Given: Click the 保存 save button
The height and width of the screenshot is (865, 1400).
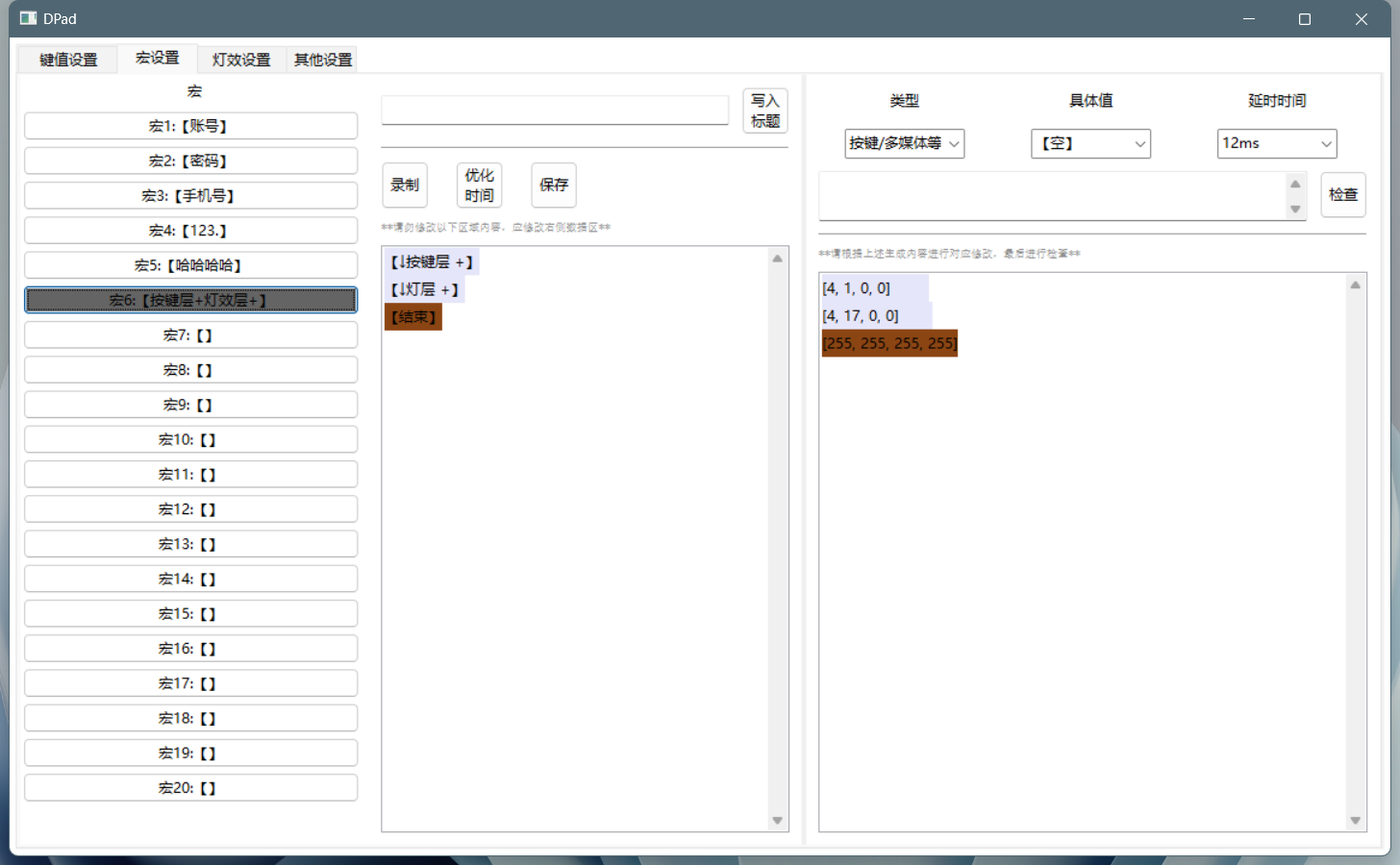Looking at the screenshot, I should pos(554,185).
